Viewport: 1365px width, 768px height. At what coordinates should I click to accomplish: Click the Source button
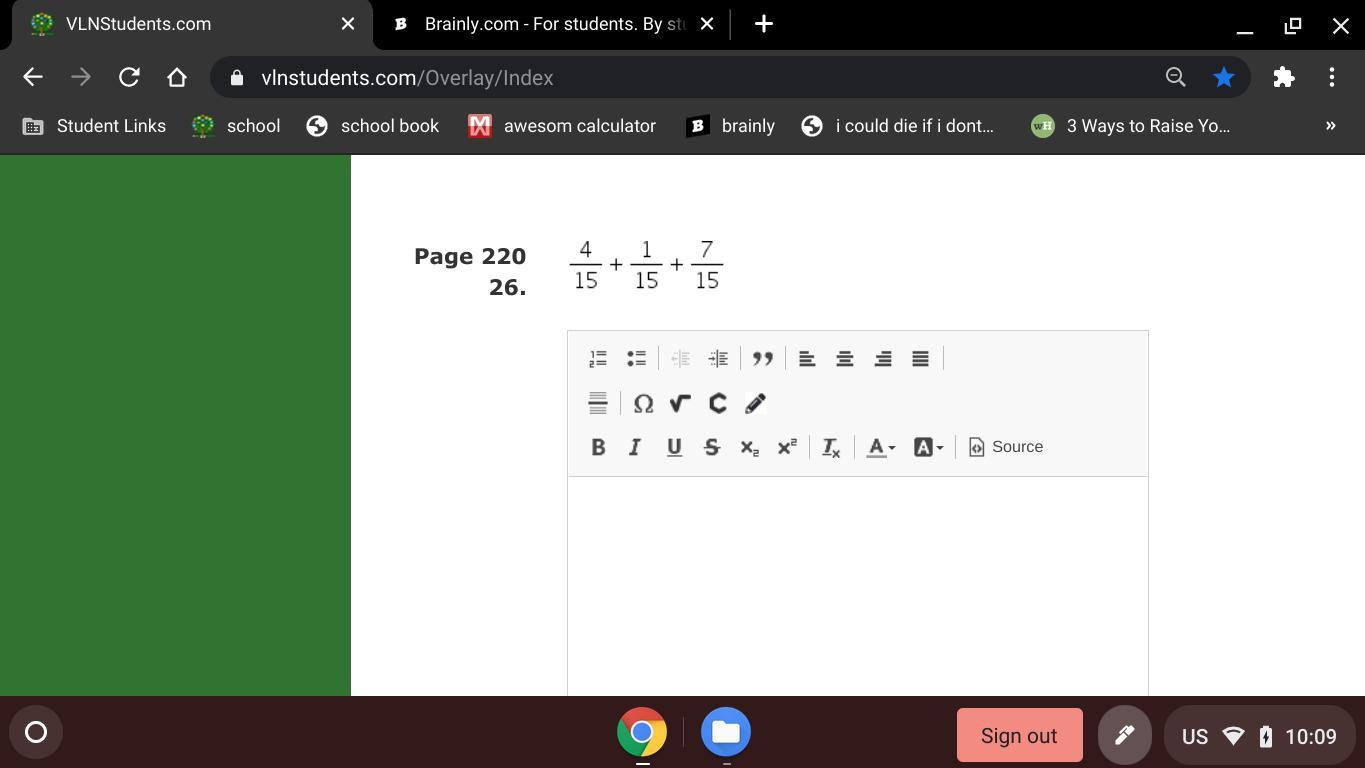point(1006,447)
